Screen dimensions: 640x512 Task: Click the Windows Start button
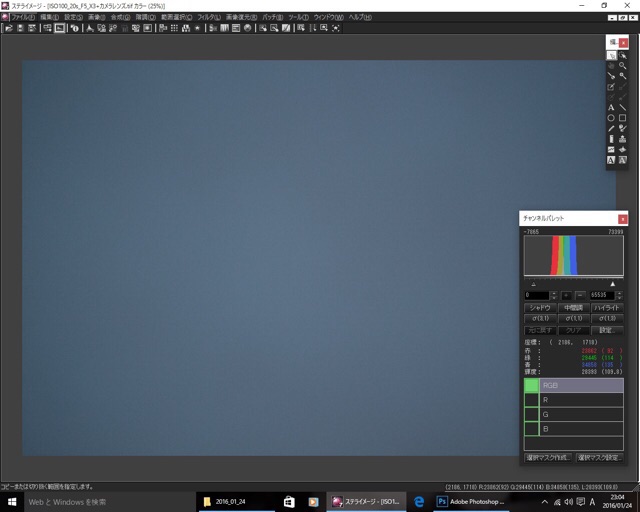coord(12,502)
